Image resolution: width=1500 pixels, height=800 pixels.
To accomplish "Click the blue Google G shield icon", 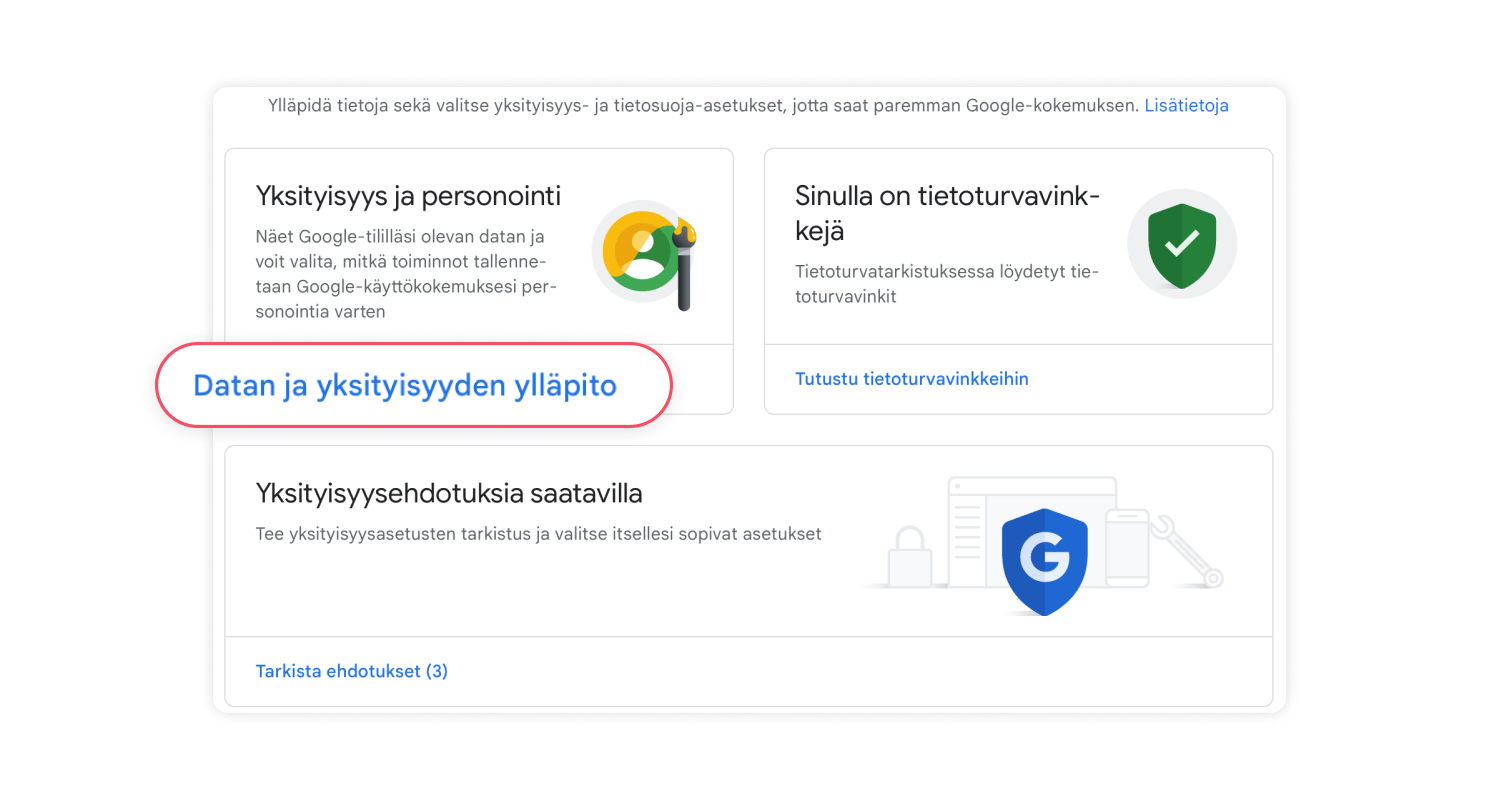I will pos(1043,561).
